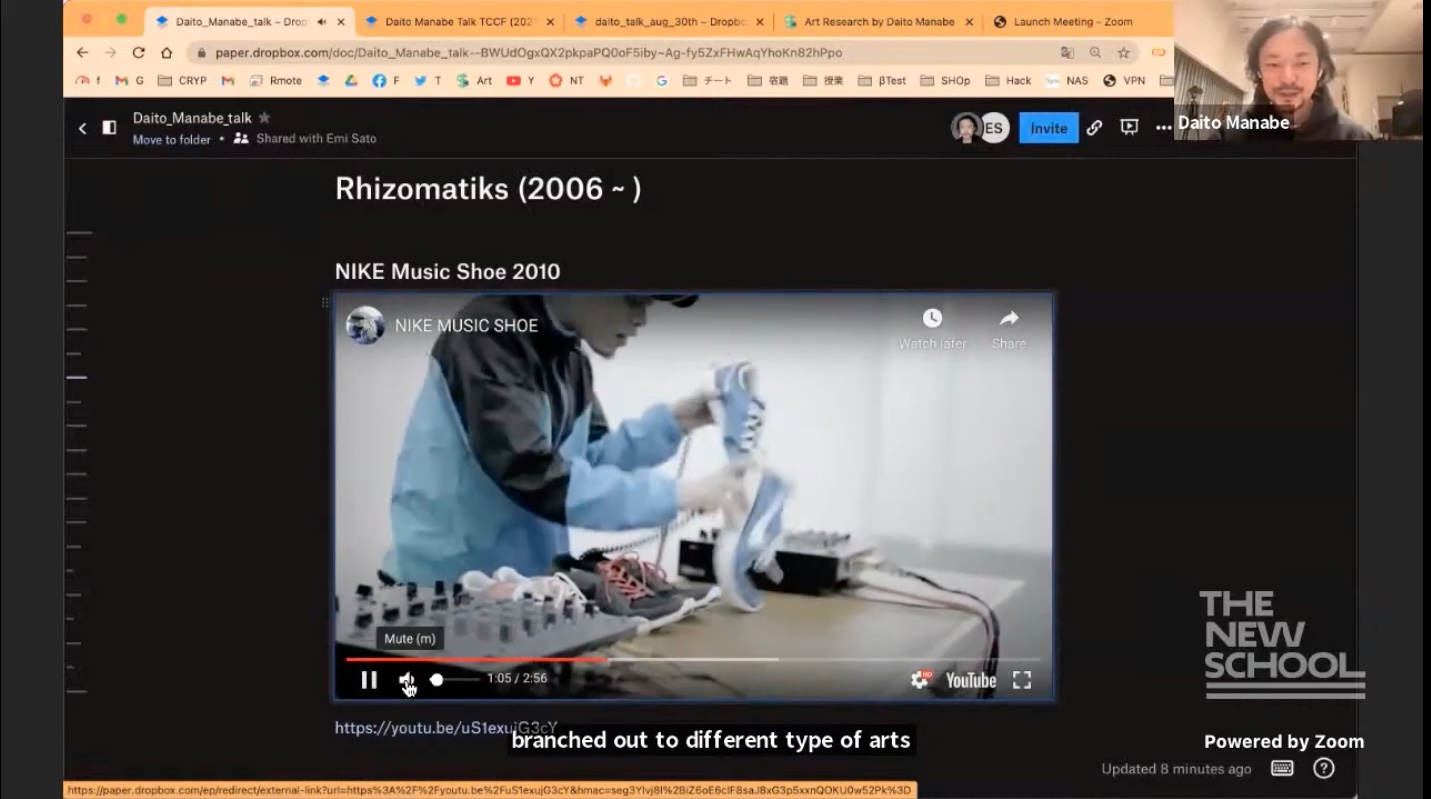Adjust the video volume slider

[x=455, y=680]
